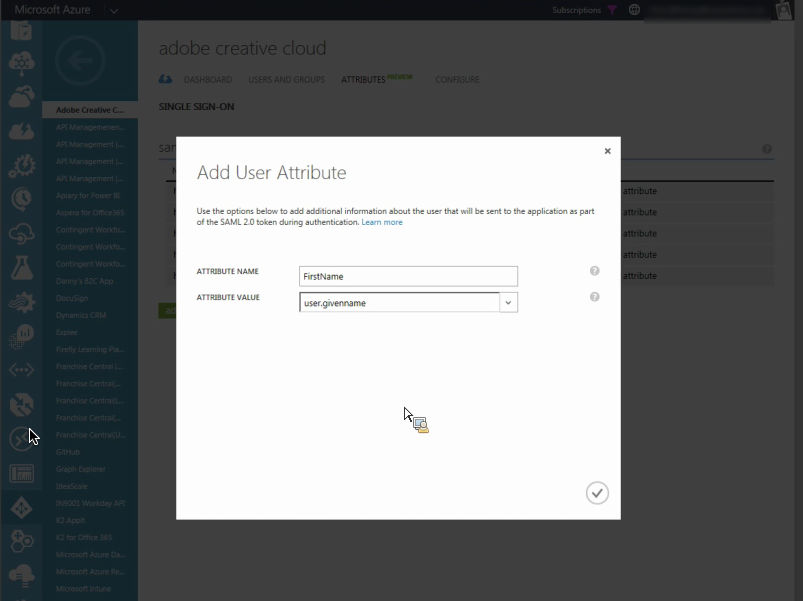Screen dimensions: 803x601
Task: Switch to the Users and Groups tab
Action: pos(286,80)
